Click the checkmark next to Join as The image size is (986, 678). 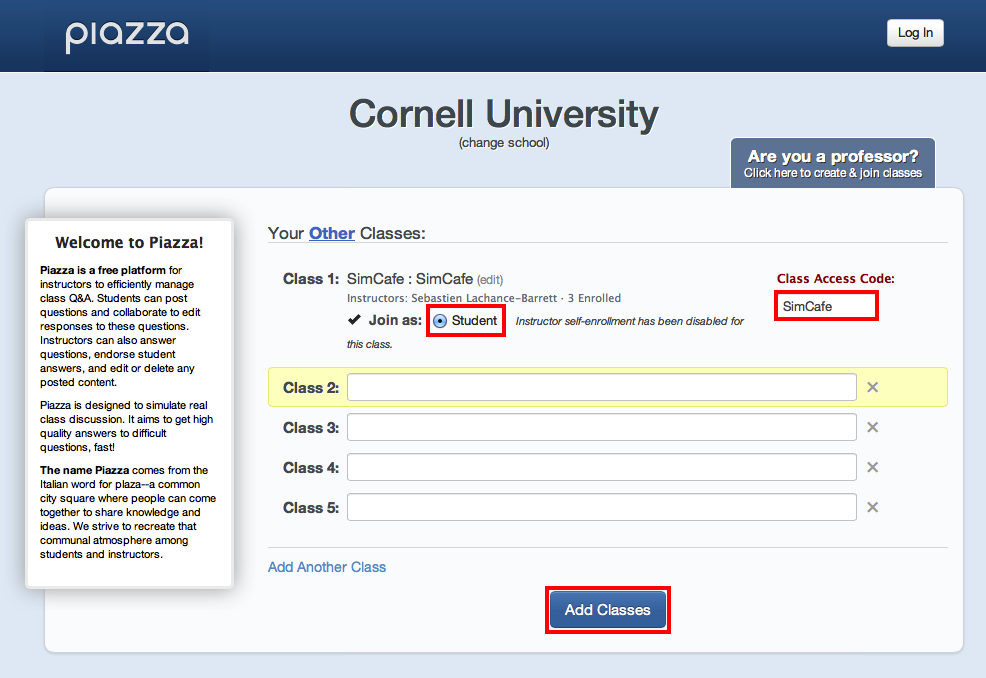click(x=354, y=320)
